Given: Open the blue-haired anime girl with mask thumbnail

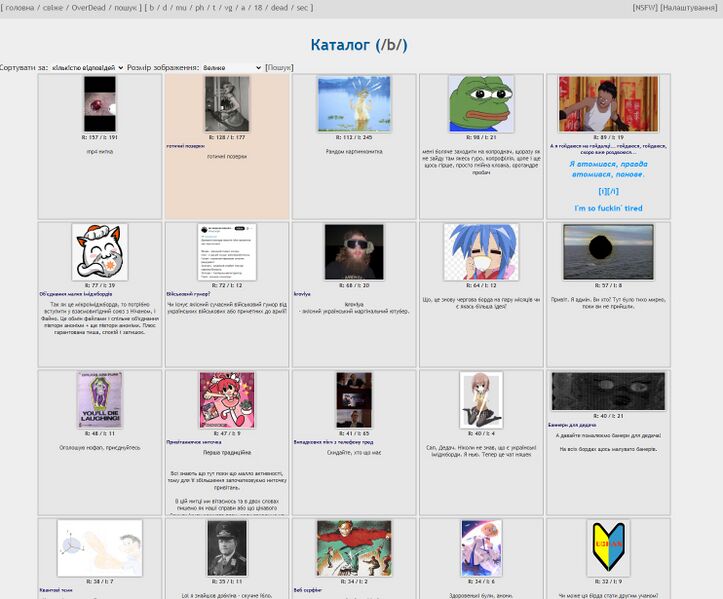Looking at the screenshot, I should [x=481, y=252].
